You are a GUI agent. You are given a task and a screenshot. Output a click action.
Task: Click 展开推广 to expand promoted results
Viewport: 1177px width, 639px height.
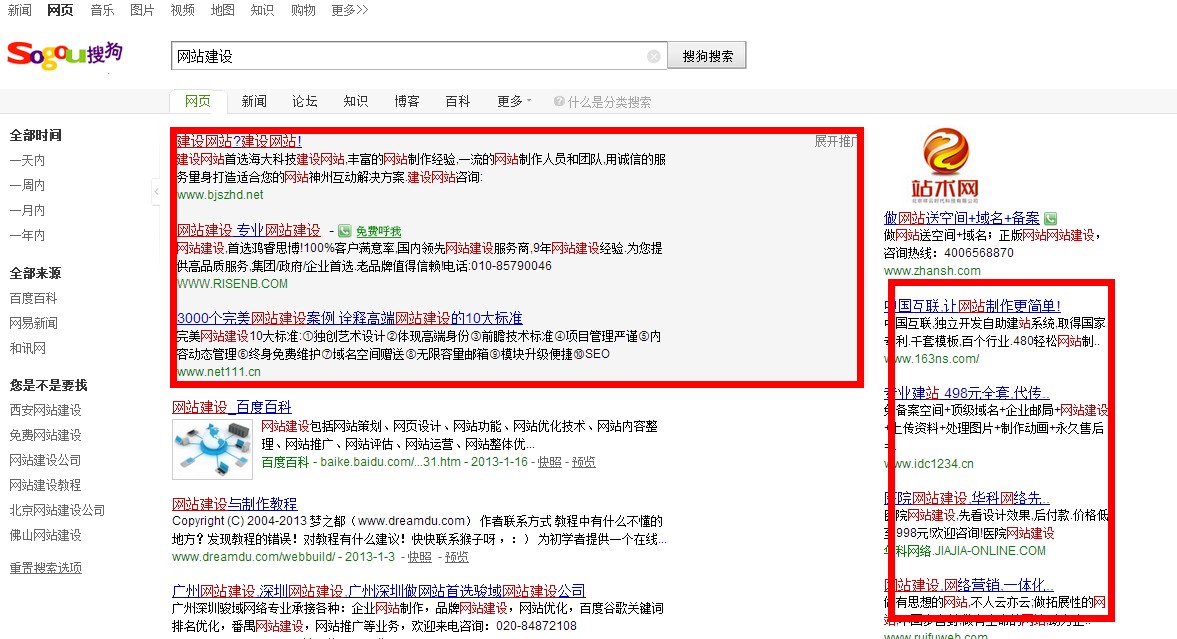click(838, 143)
